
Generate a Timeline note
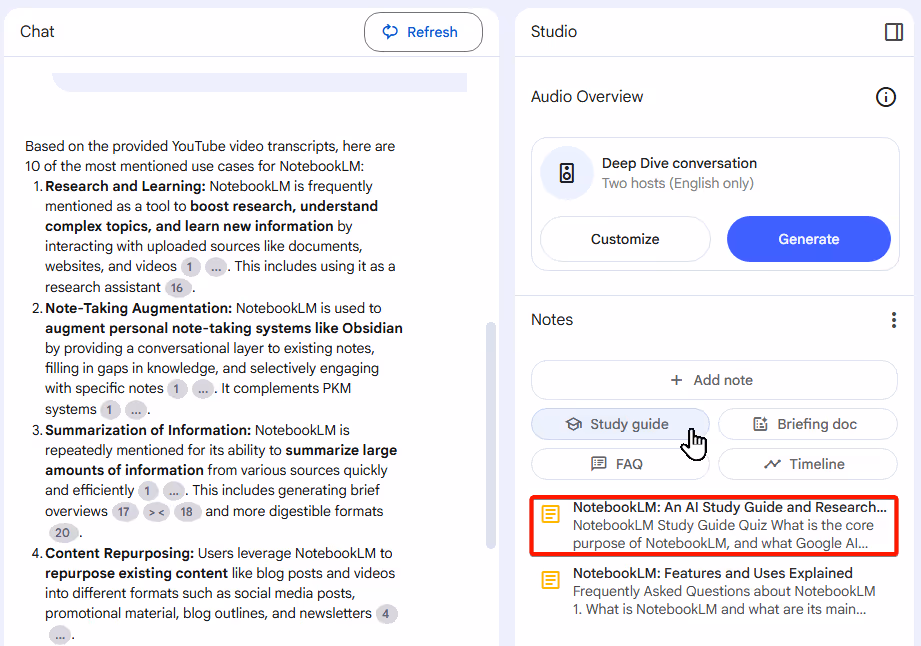pyautogui.click(x=808, y=464)
